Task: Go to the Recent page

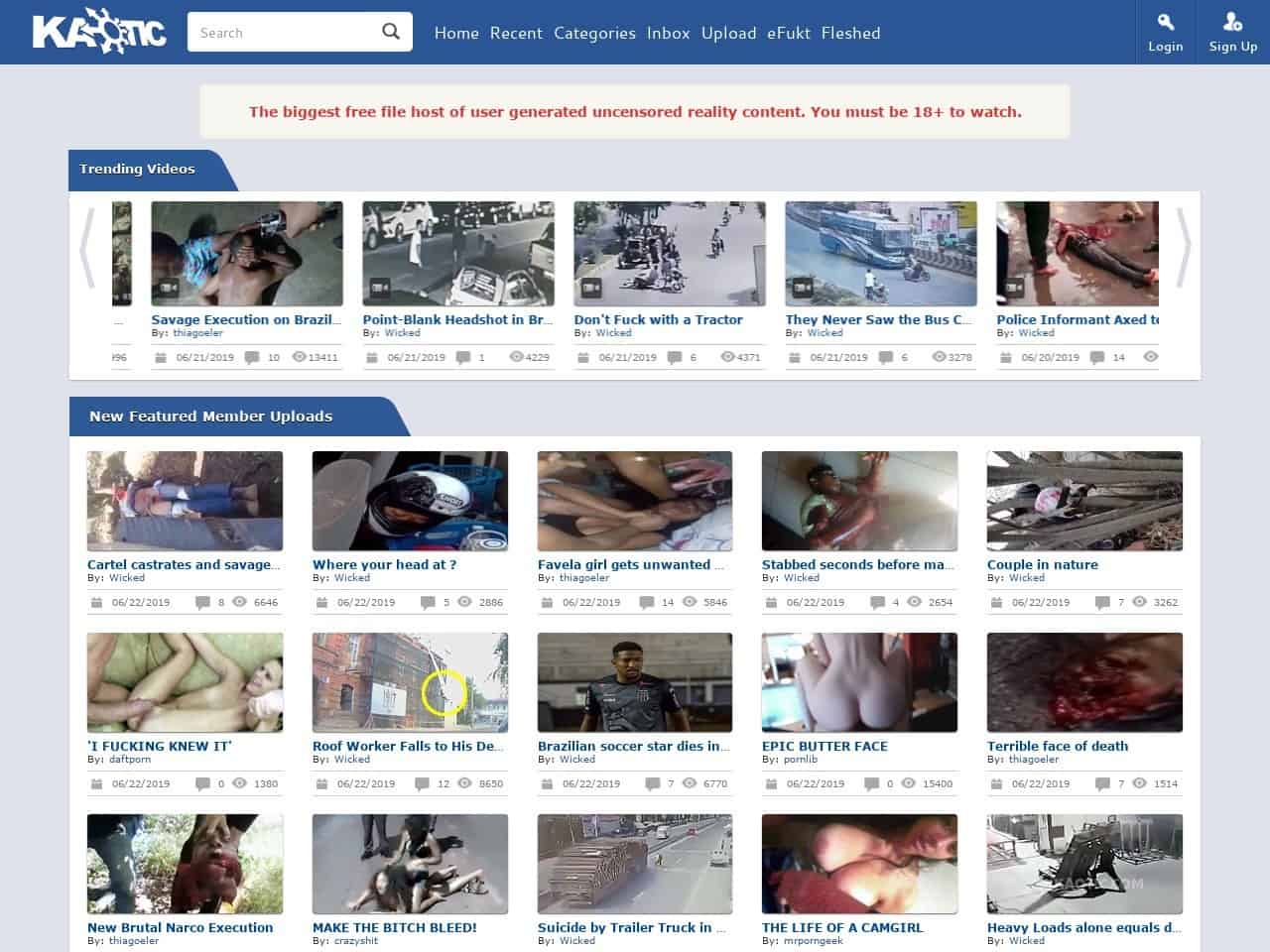Action: click(516, 33)
